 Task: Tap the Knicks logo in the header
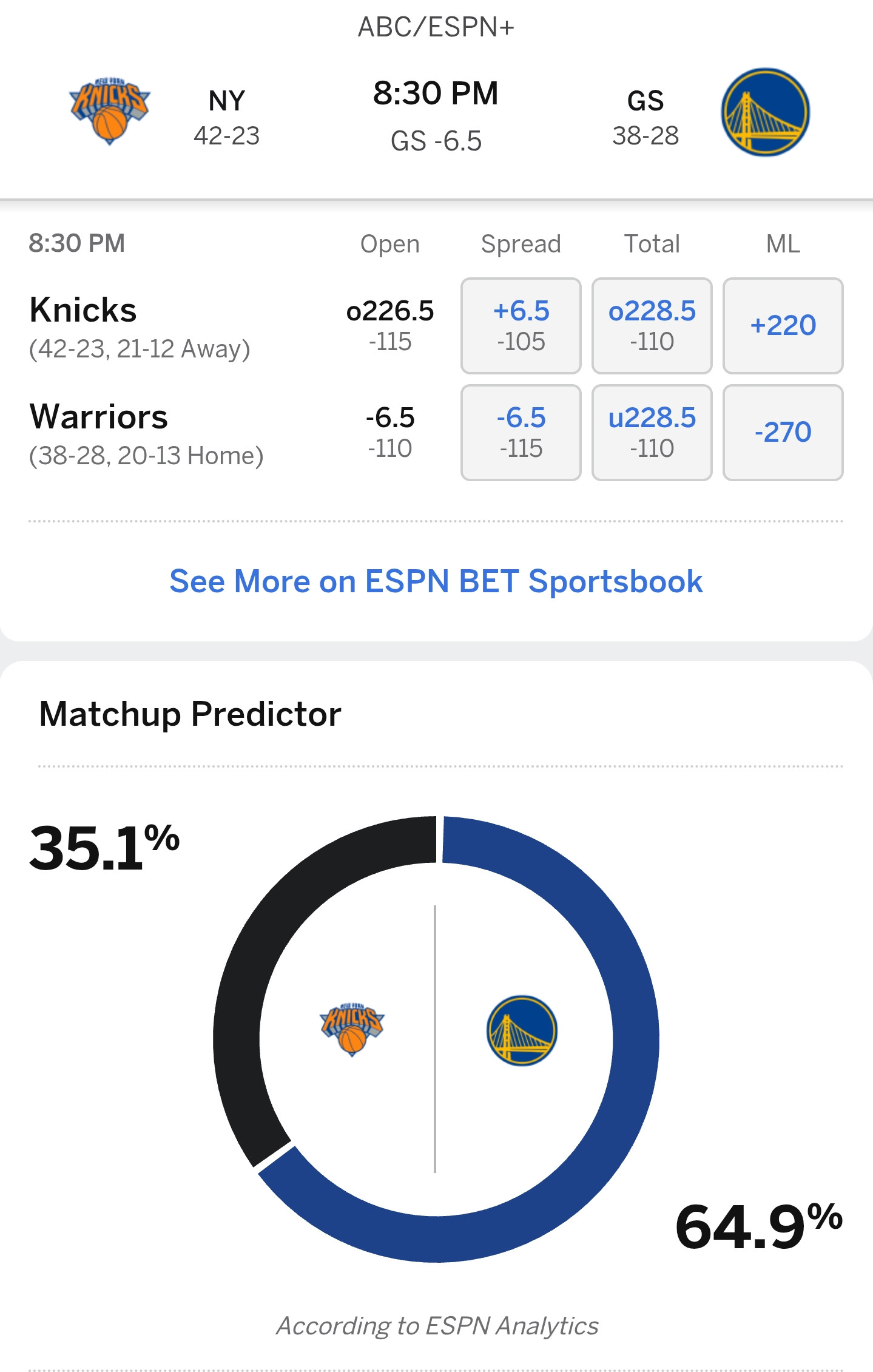[x=110, y=111]
